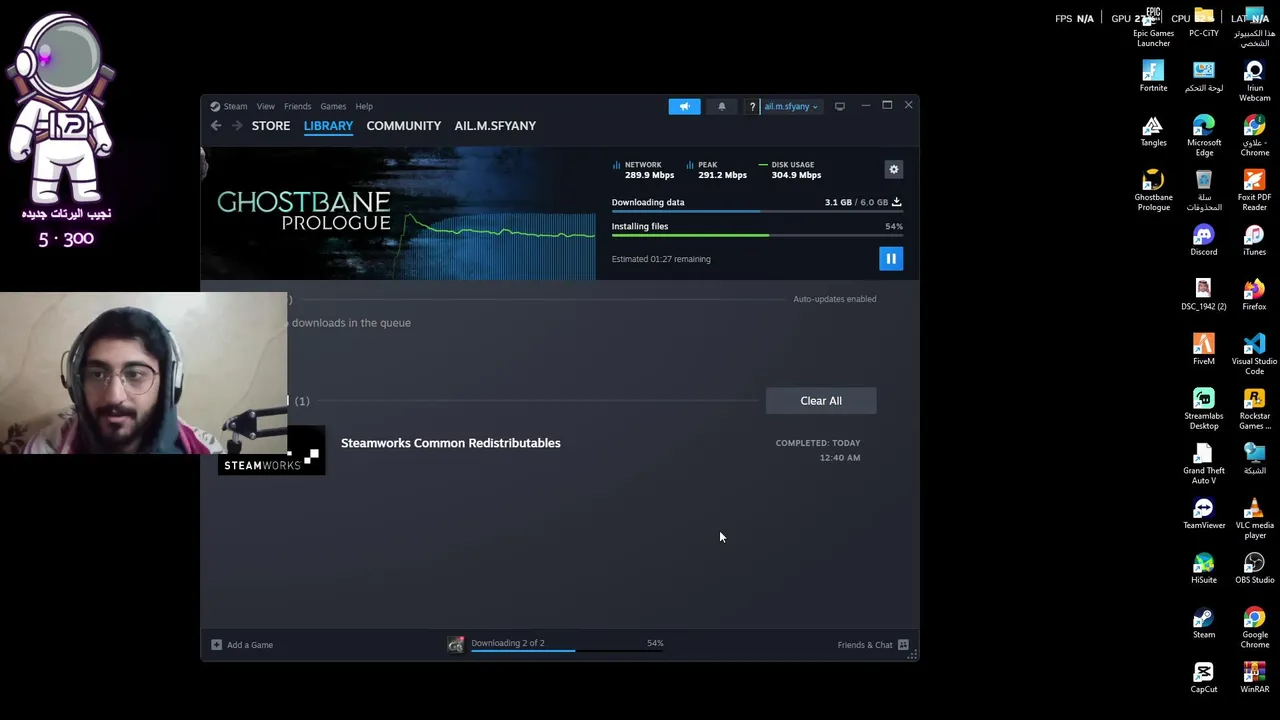1280x720 pixels.
Task: Open the Steam help question mark
Action: (x=752, y=106)
